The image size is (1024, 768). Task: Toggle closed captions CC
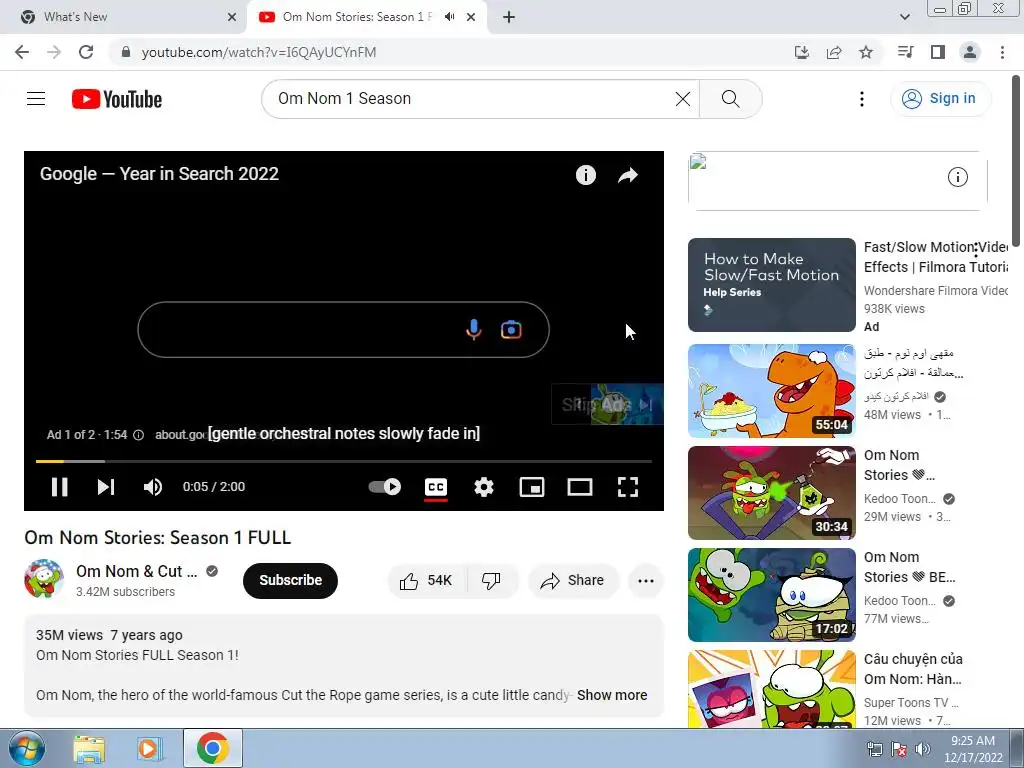pos(436,487)
